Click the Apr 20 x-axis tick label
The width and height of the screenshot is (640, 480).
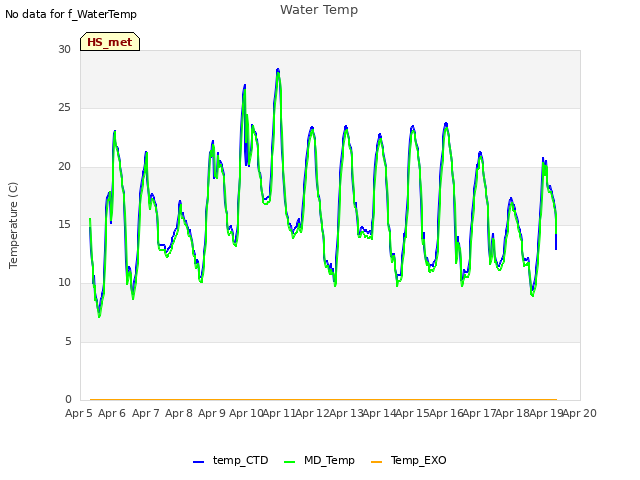[580, 413]
